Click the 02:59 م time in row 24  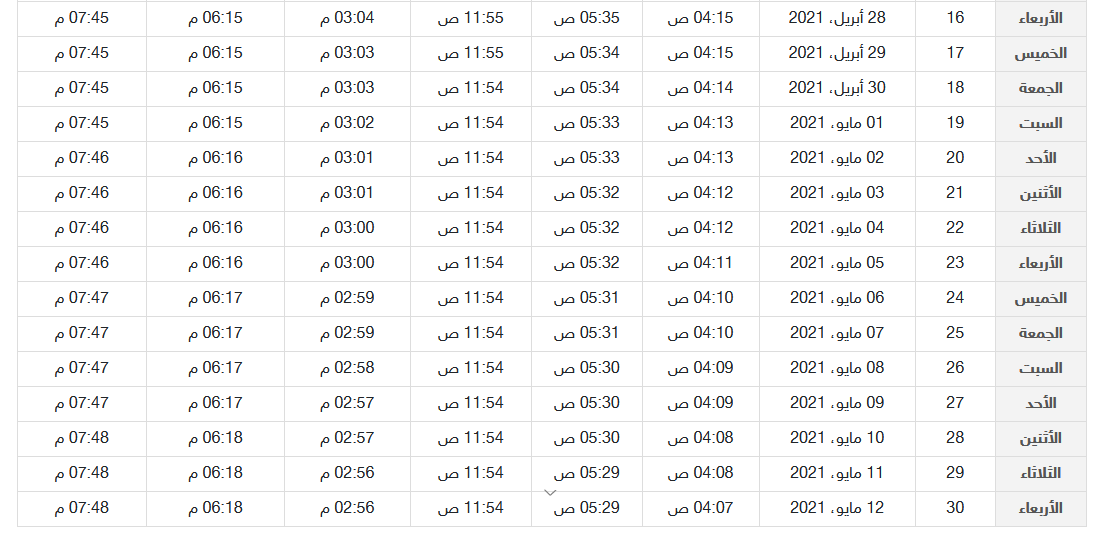(x=347, y=298)
